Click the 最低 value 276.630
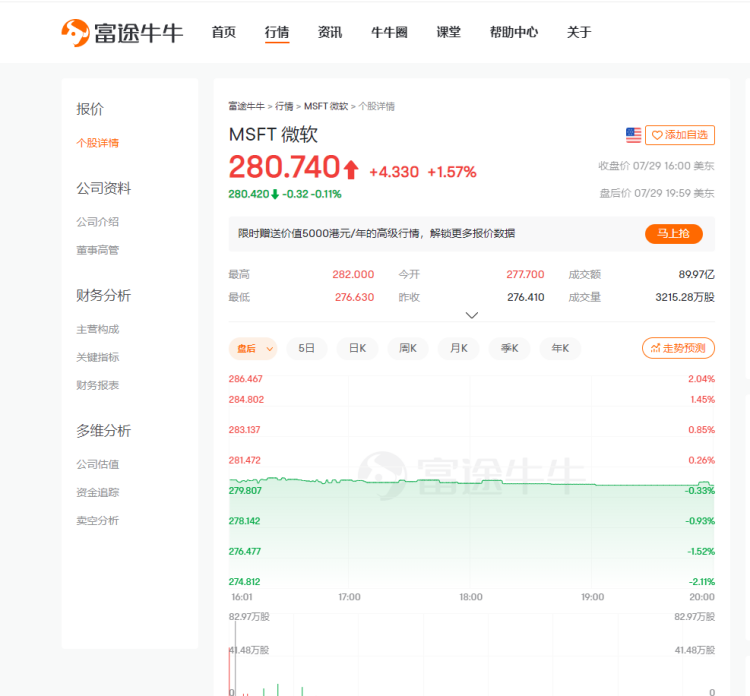The image size is (750, 696). click(x=354, y=297)
